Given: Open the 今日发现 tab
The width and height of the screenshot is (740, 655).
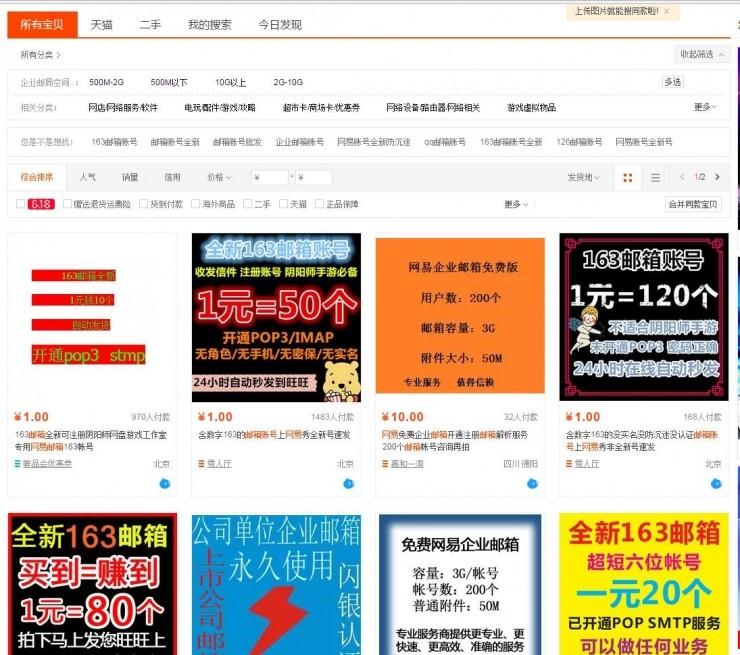Looking at the screenshot, I should click(280, 25).
